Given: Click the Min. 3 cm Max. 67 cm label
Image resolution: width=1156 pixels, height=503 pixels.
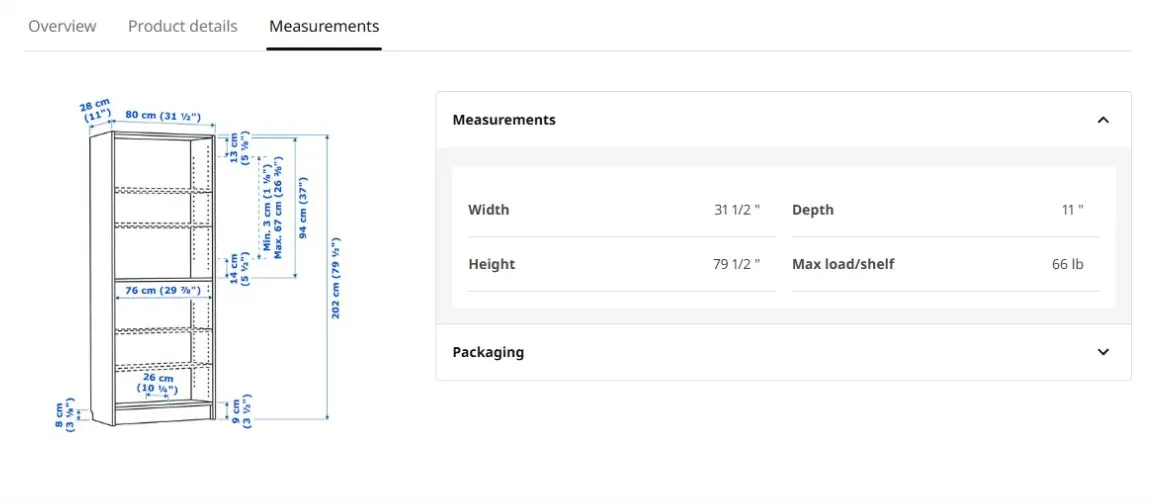Looking at the screenshot, I should [x=273, y=207].
